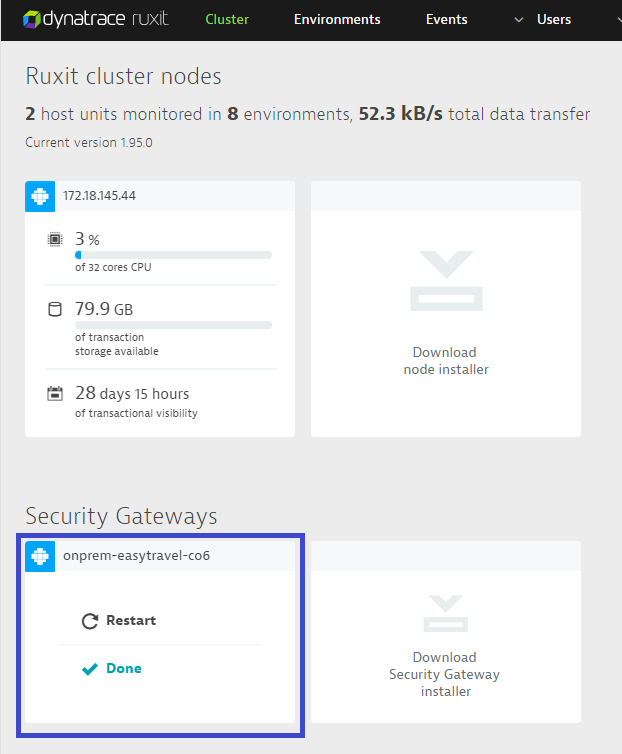This screenshot has height=754, width=622.
Task: Click the dynatrace ruxit logo
Action: pyautogui.click(x=96, y=19)
